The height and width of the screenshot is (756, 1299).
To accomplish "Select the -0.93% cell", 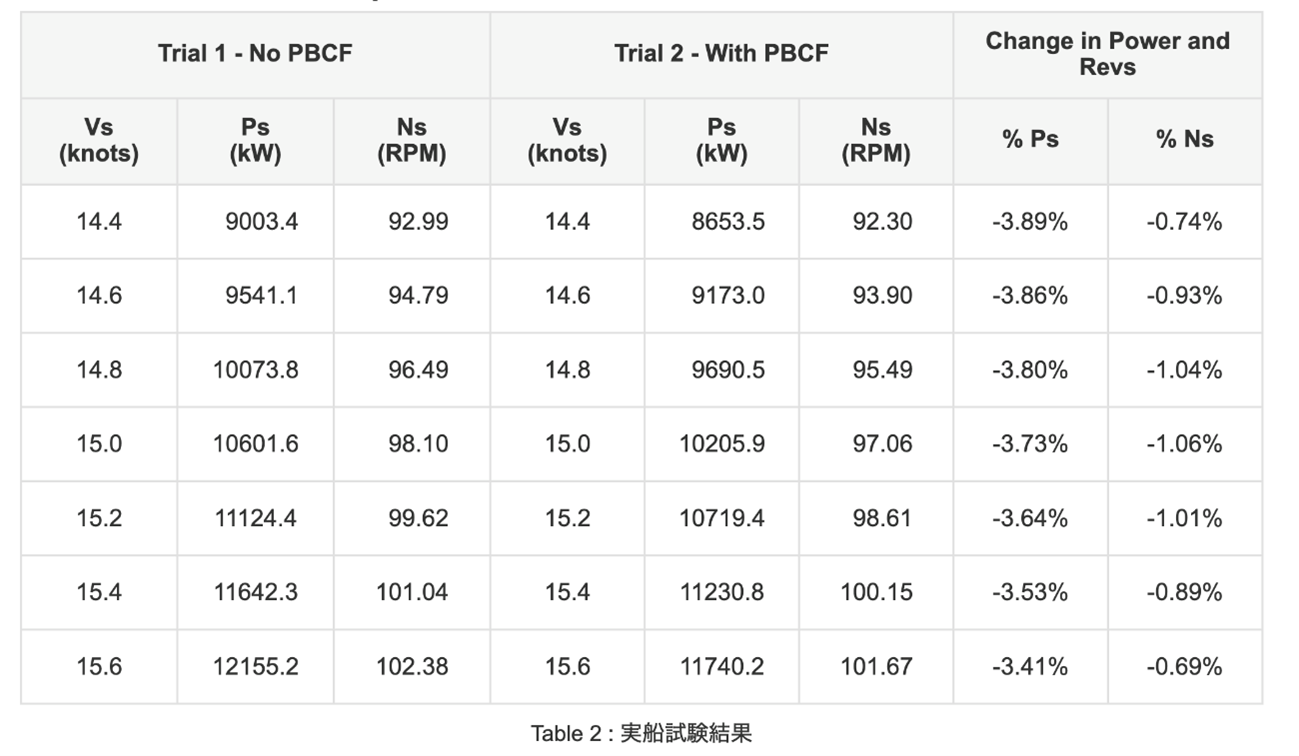I will point(1184,296).
